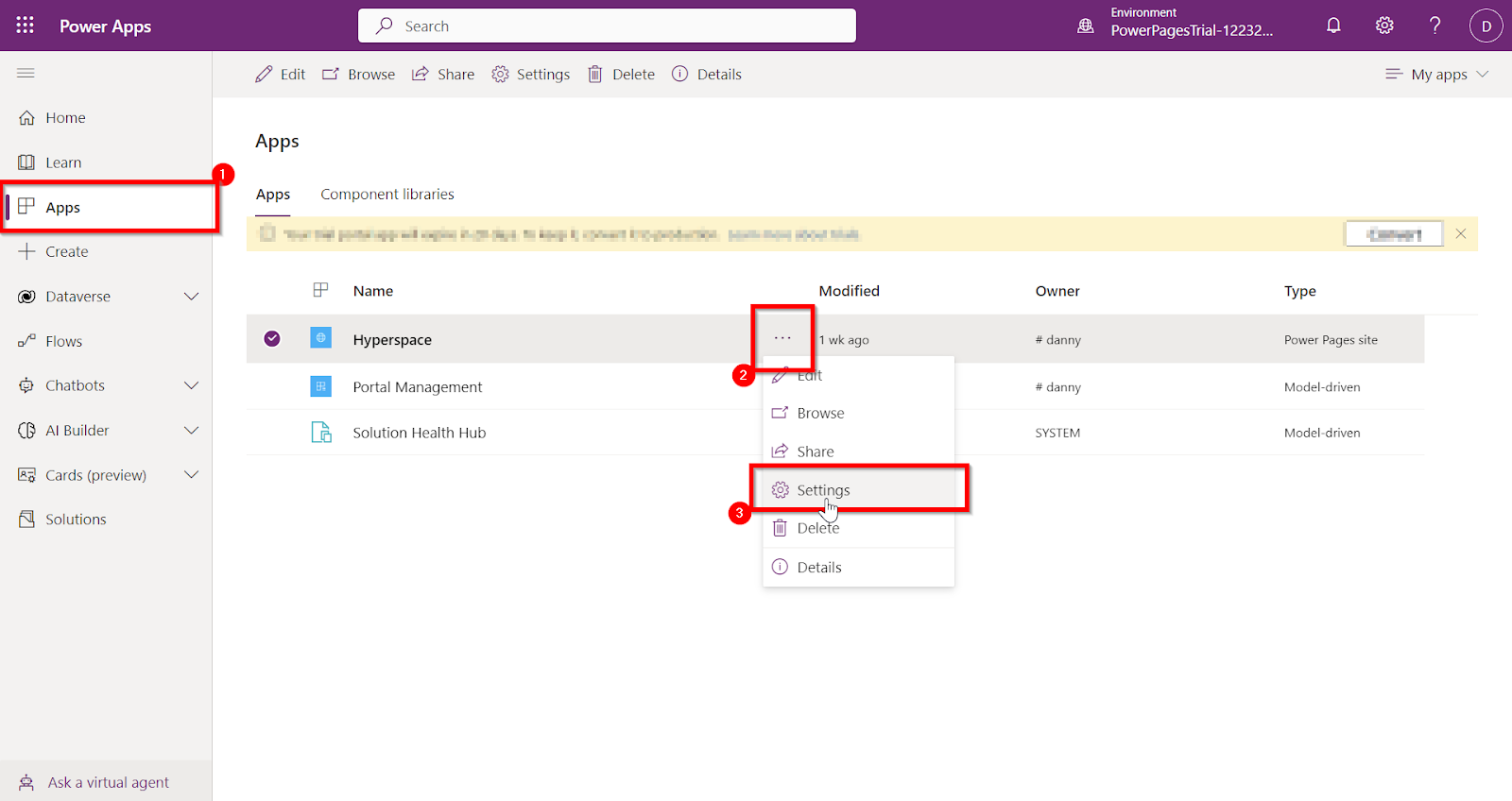Click Browse in the command bar
1512x801 pixels.
tap(359, 74)
